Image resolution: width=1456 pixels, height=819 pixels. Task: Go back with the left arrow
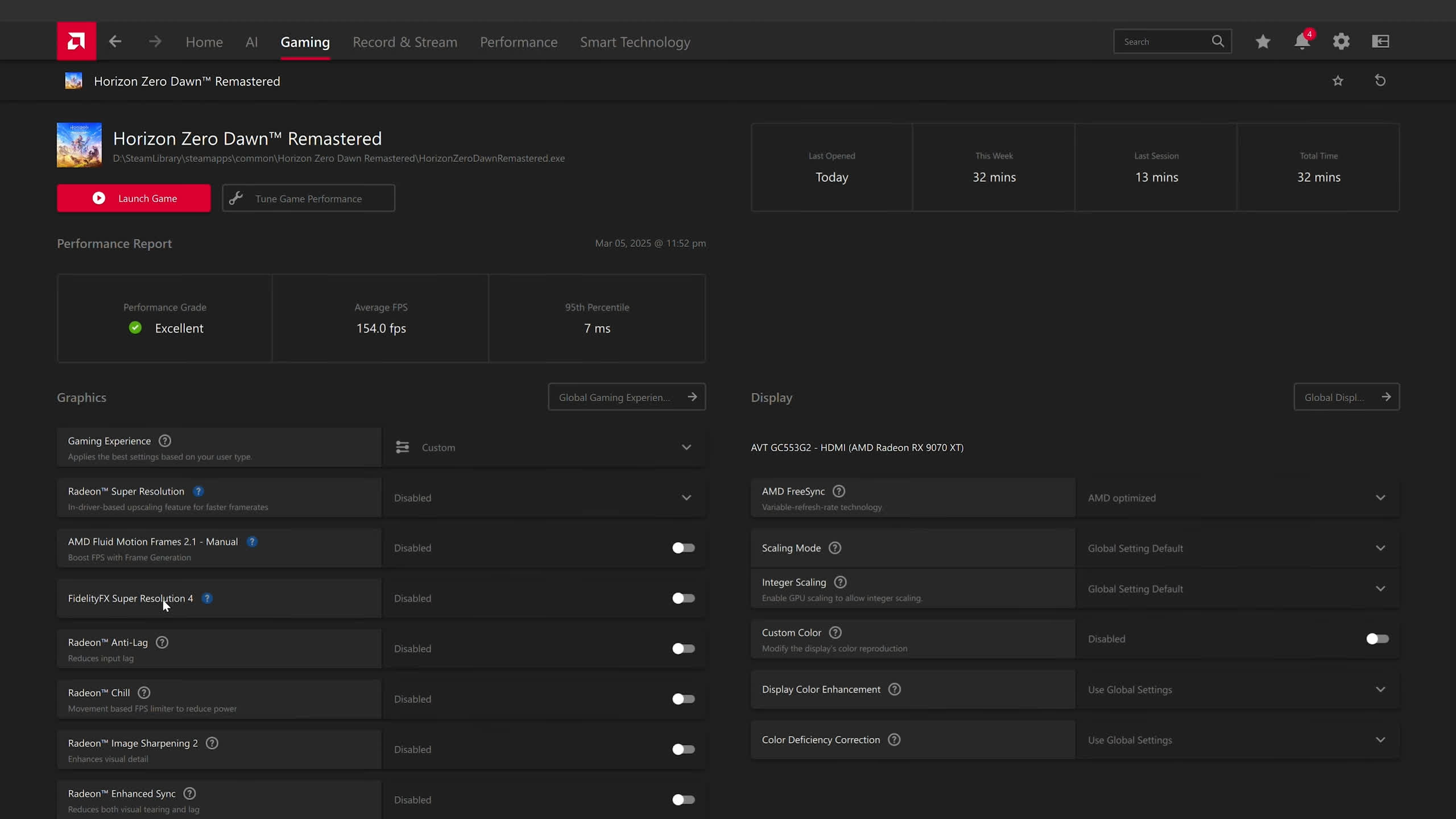tap(115, 42)
